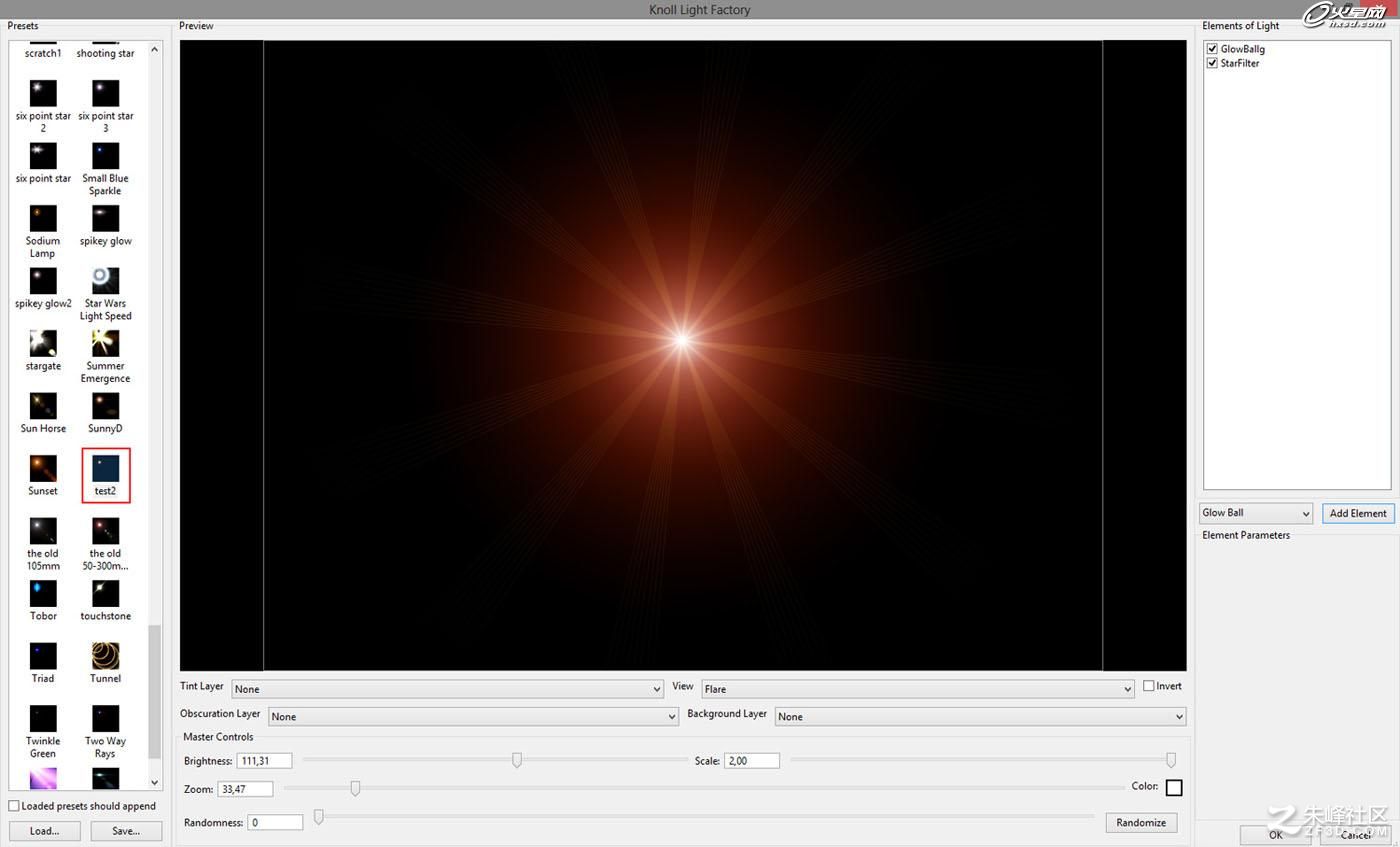1400x847 pixels.
Task: Disable the GlowBallg element checkbox
Action: (1212, 49)
